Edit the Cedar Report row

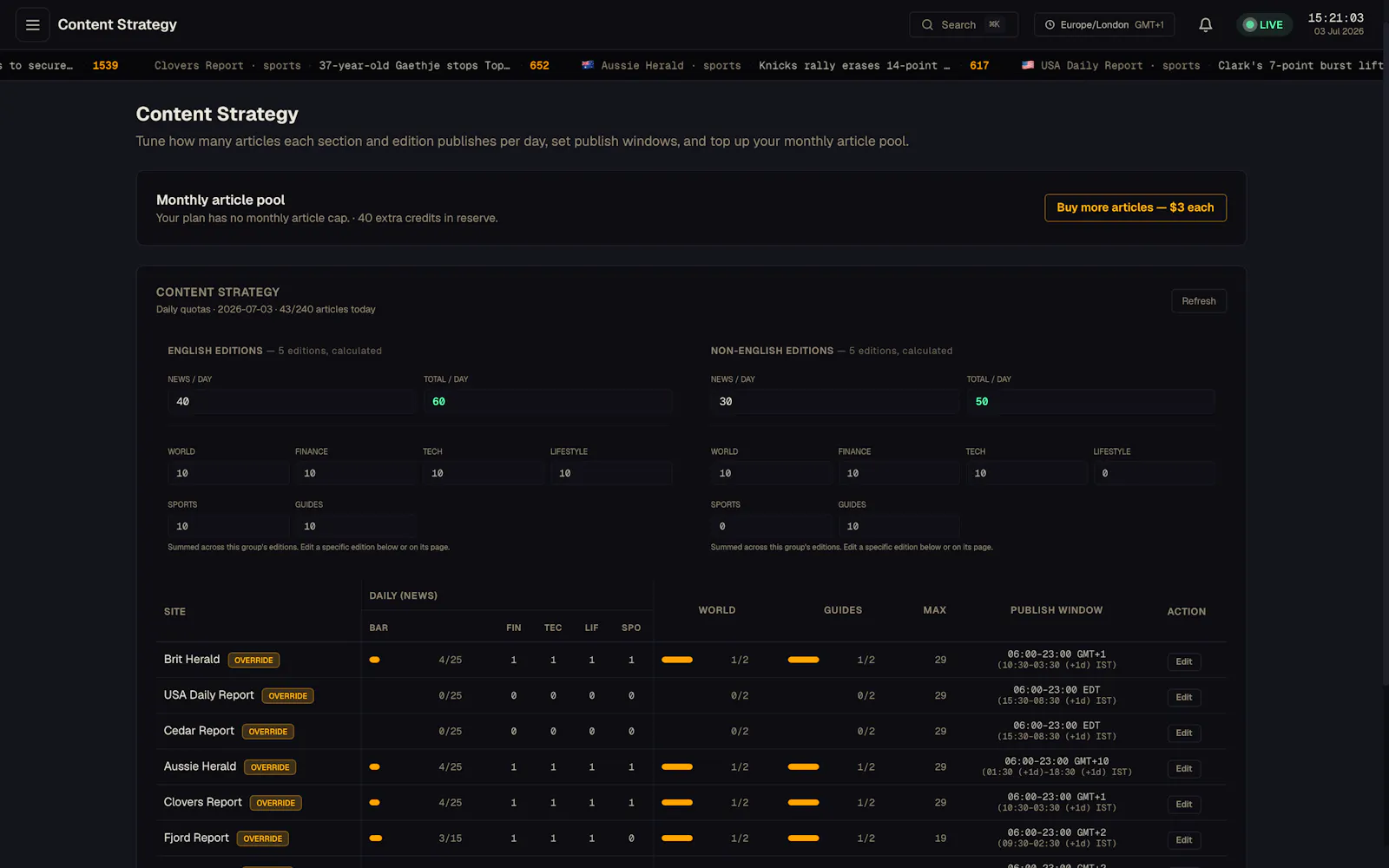(1184, 733)
